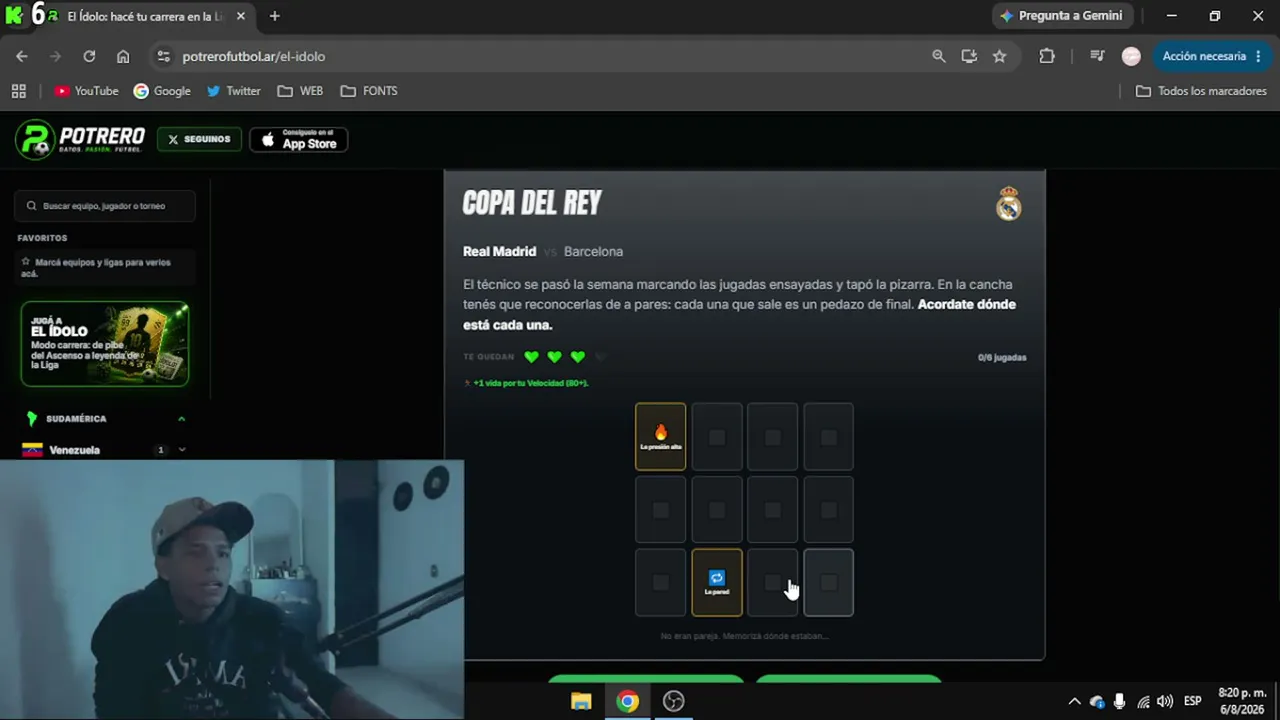
Task: Open the Twitter bookmark
Action: click(x=233, y=91)
